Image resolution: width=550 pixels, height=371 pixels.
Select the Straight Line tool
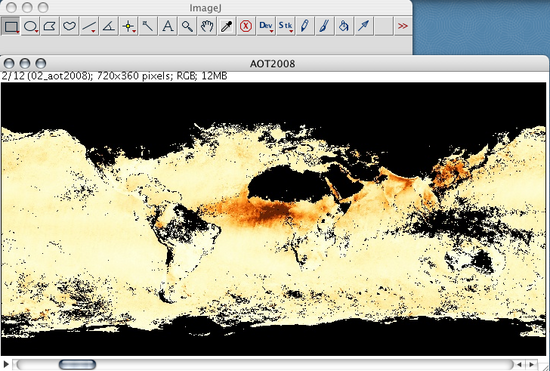click(x=89, y=26)
